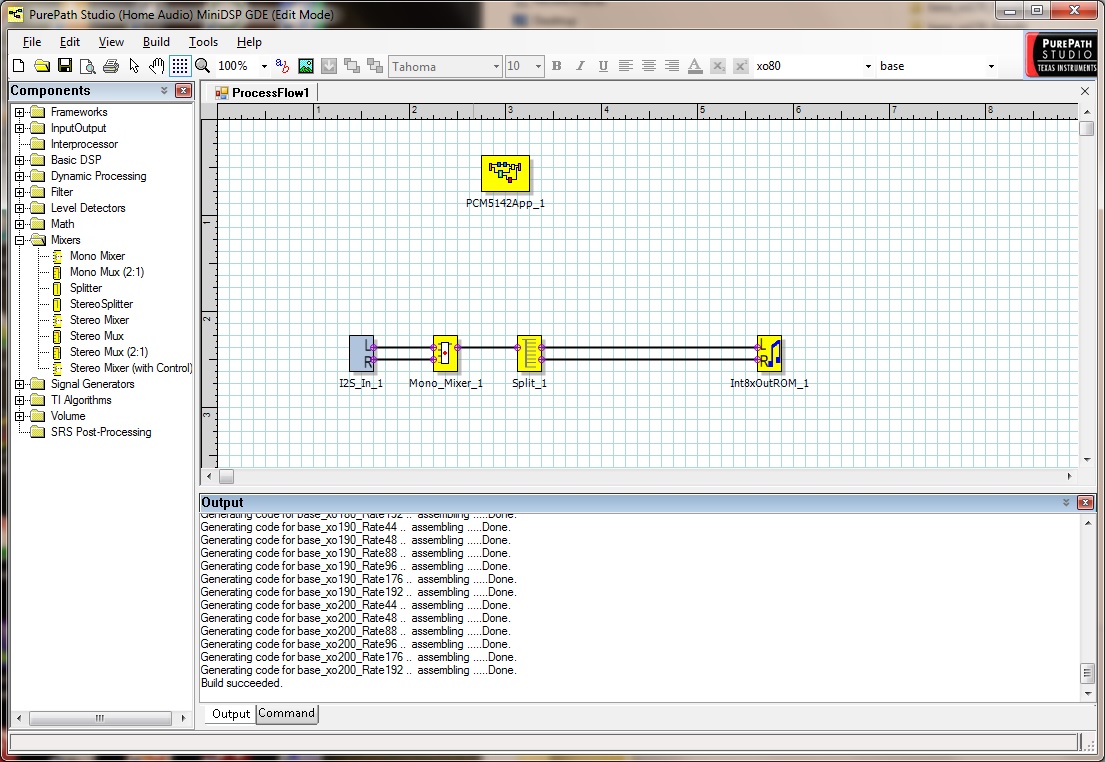This screenshot has width=1105, height=762.
Task: Open the File menu
Action: pyautogui.click(x=32, y=42)
